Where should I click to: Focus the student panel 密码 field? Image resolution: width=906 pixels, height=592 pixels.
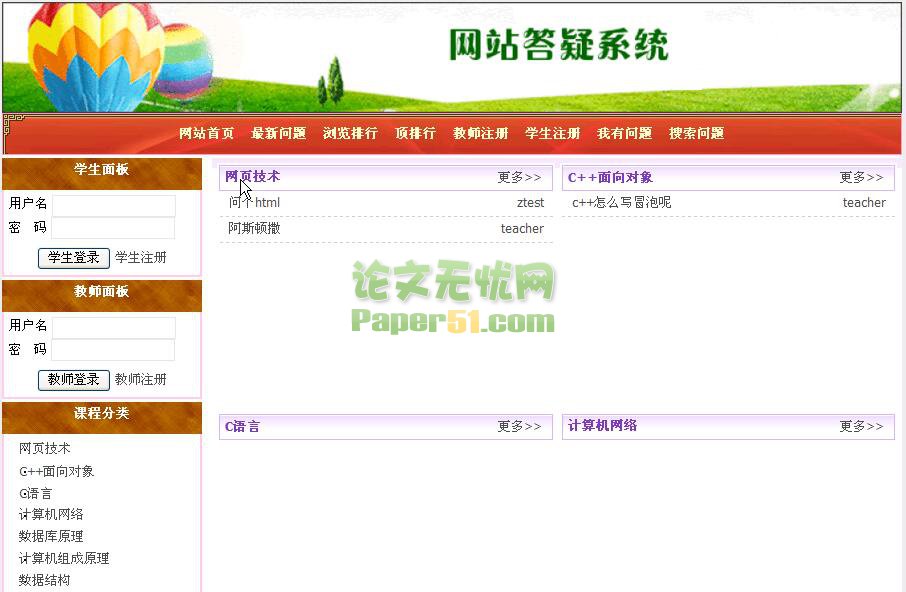[114, 228]
